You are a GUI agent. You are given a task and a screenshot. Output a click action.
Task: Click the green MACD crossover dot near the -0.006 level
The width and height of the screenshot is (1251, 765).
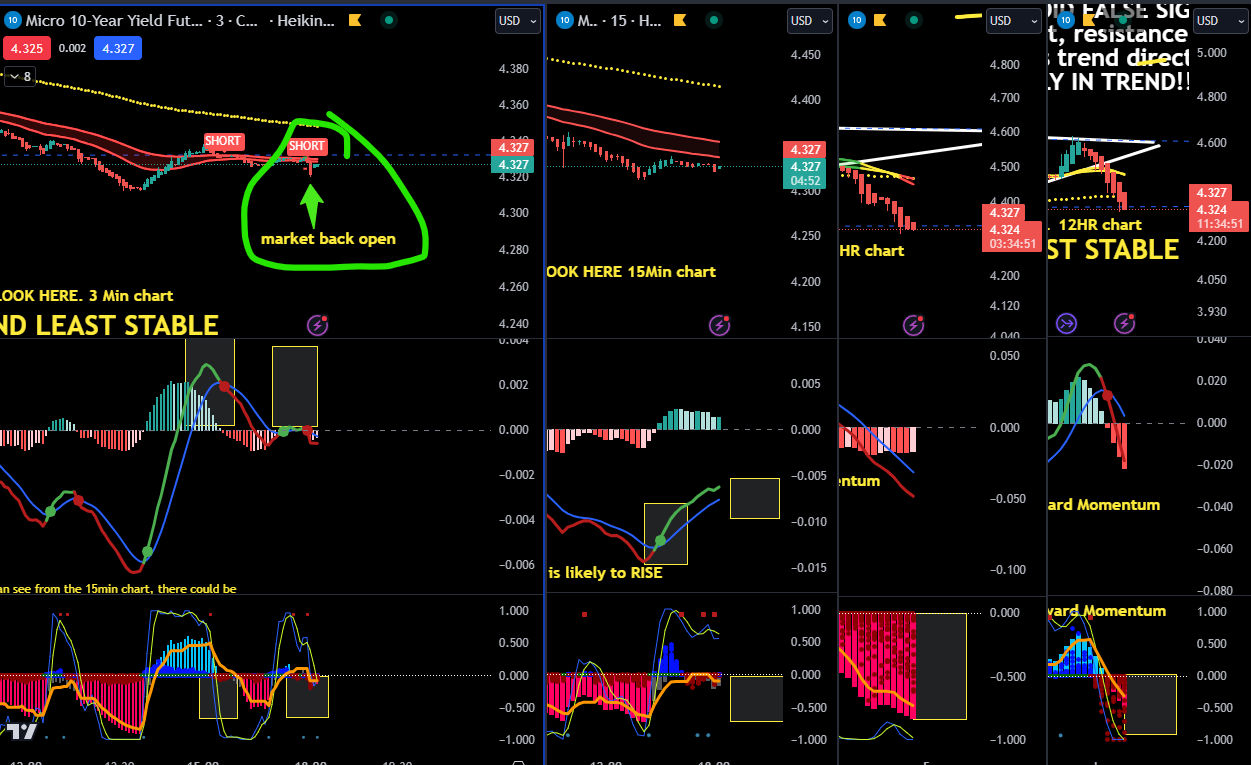tap(147, 552)
